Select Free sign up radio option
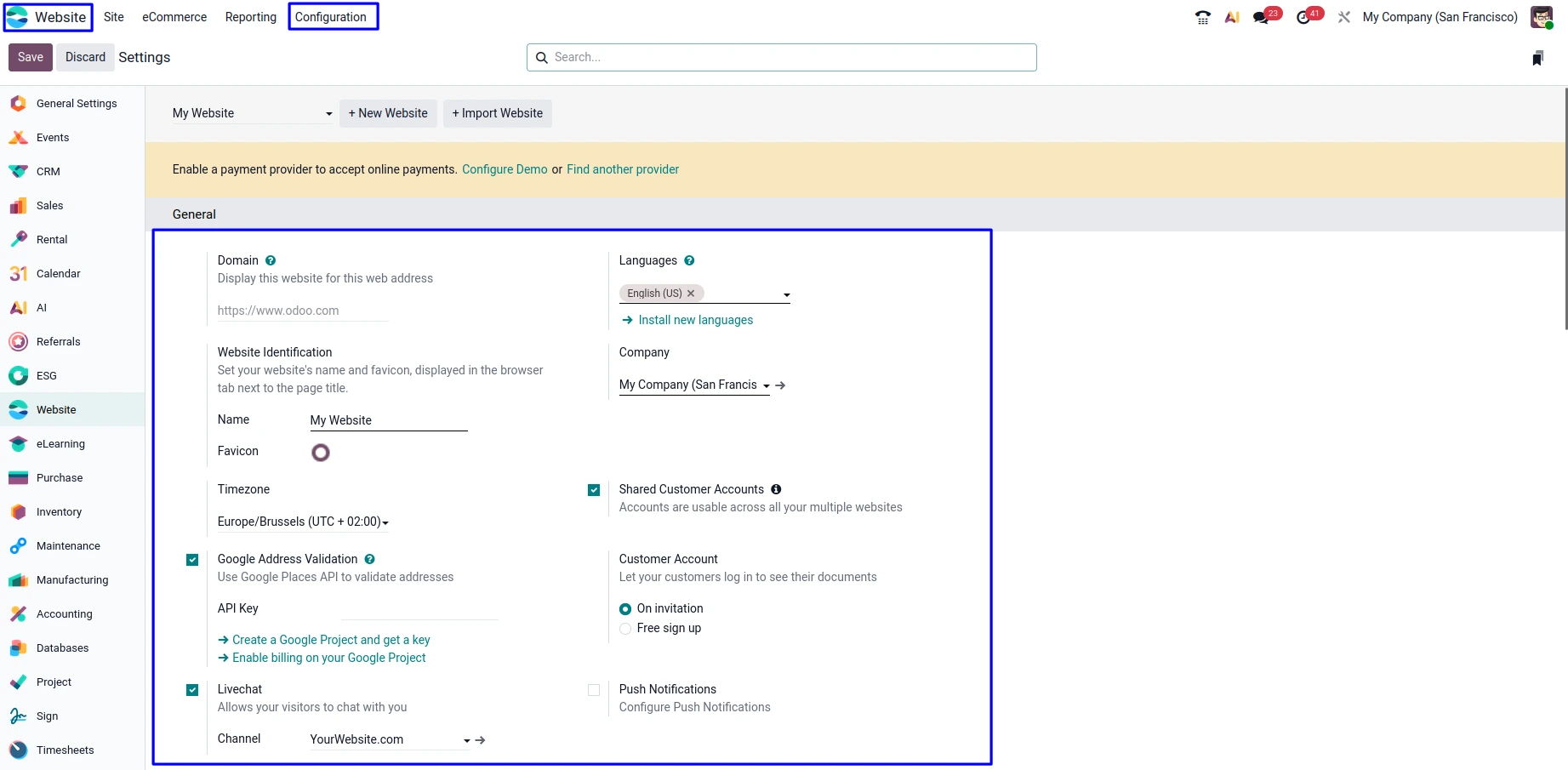Viewport: 1568px width, 770px height. [625, 629]
